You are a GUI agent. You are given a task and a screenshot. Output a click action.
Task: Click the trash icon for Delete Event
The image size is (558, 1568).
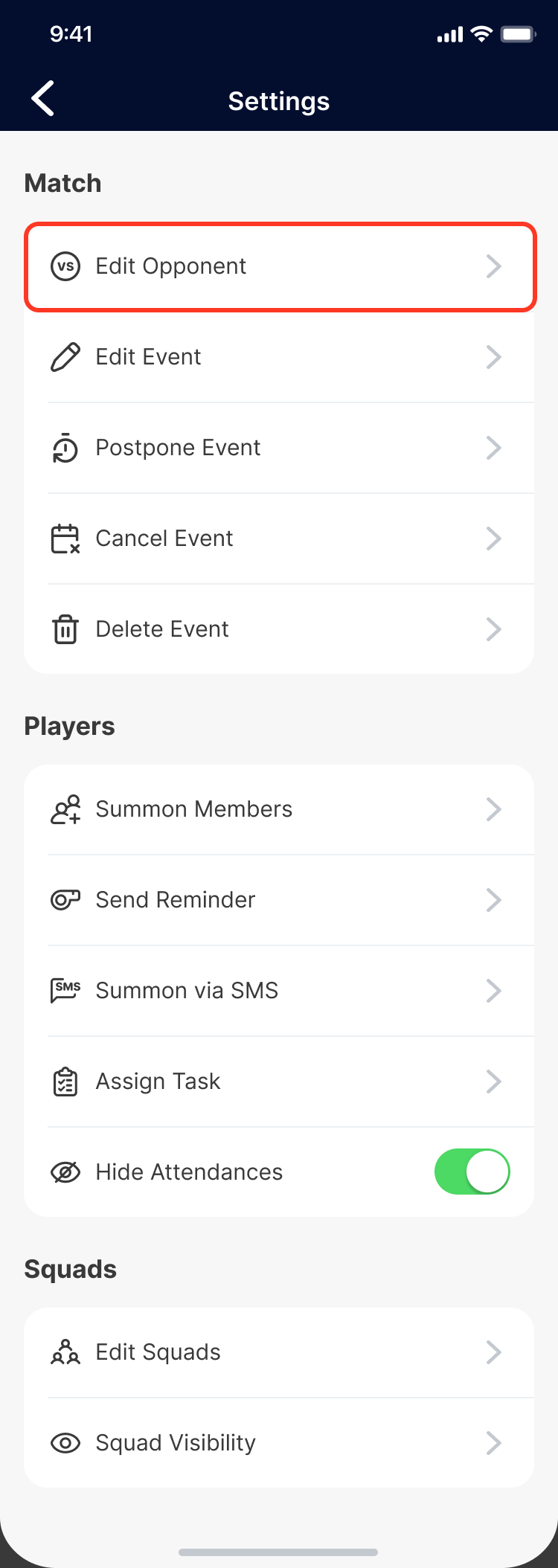pos(65,629)
